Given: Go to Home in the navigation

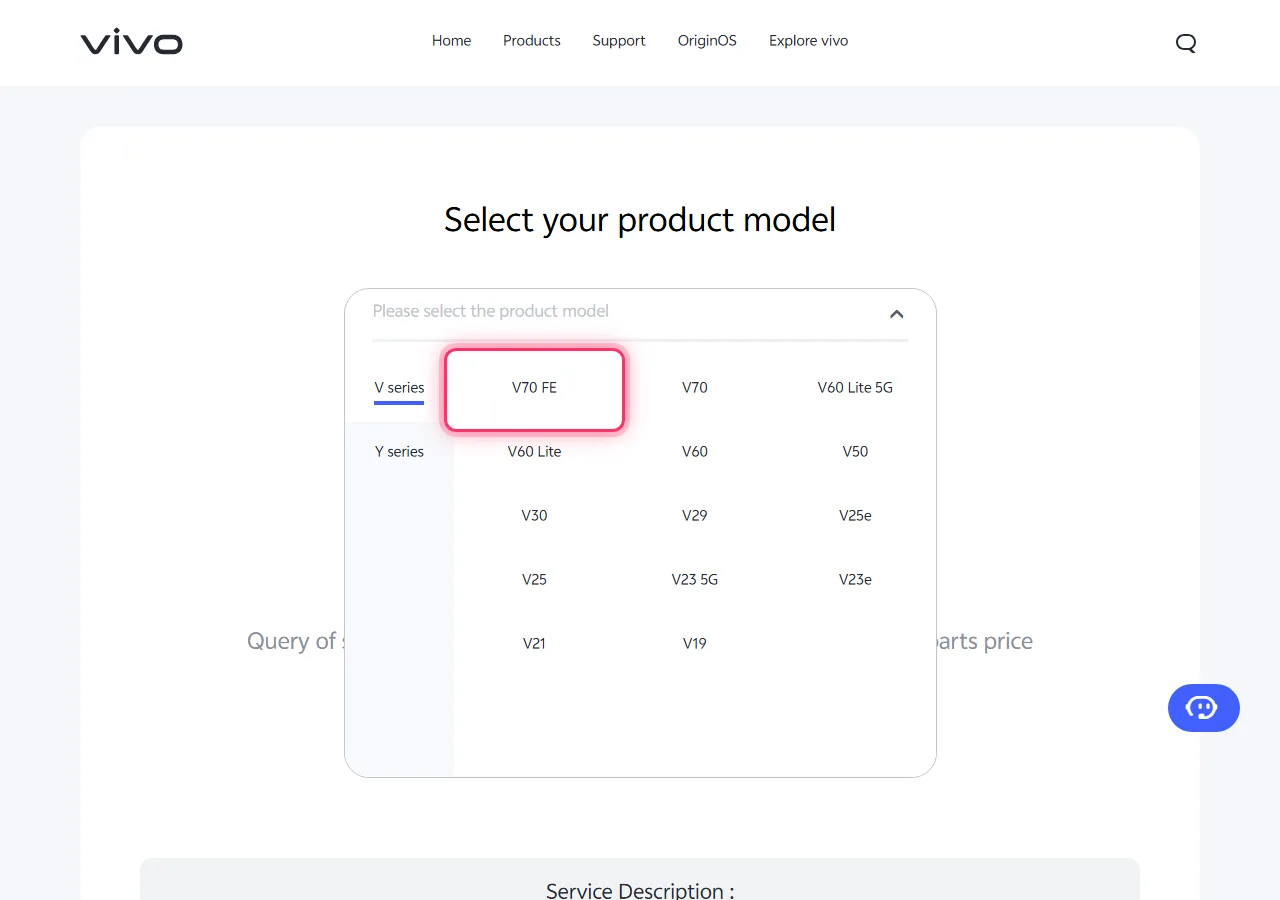Looking at the screenshot, I should (x=451, y=41).
